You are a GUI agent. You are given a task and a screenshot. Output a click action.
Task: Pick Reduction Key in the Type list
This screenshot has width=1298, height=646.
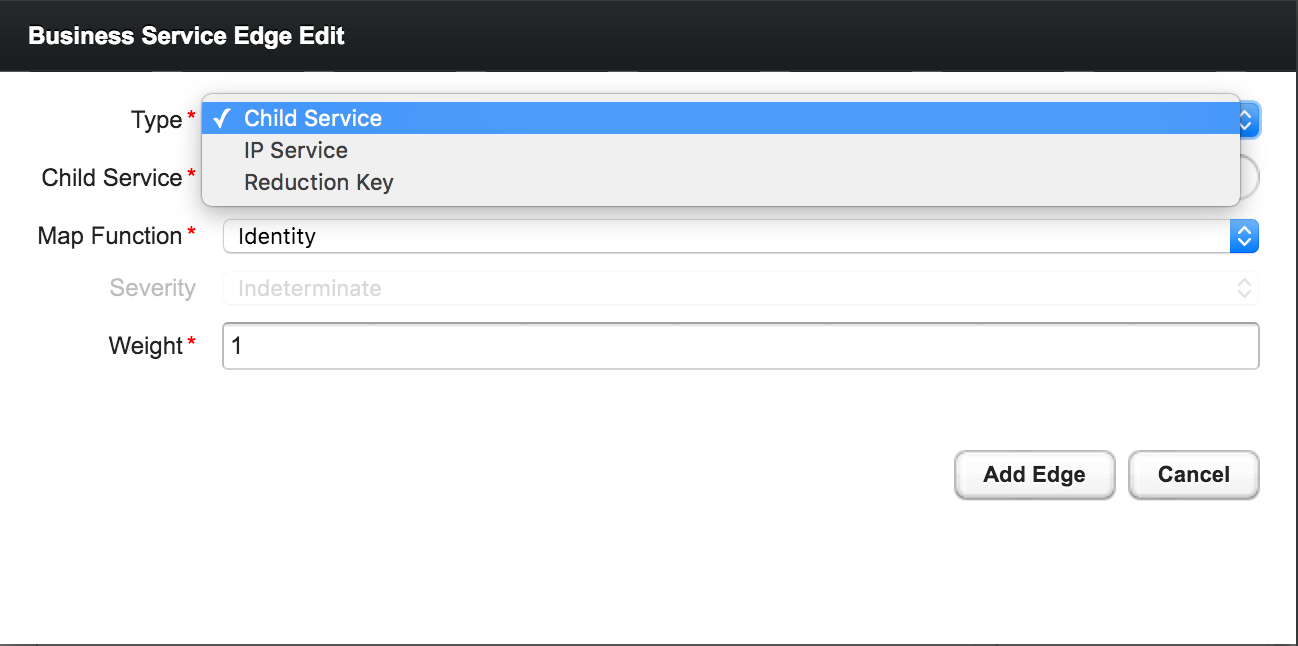[x=318, y=183]
